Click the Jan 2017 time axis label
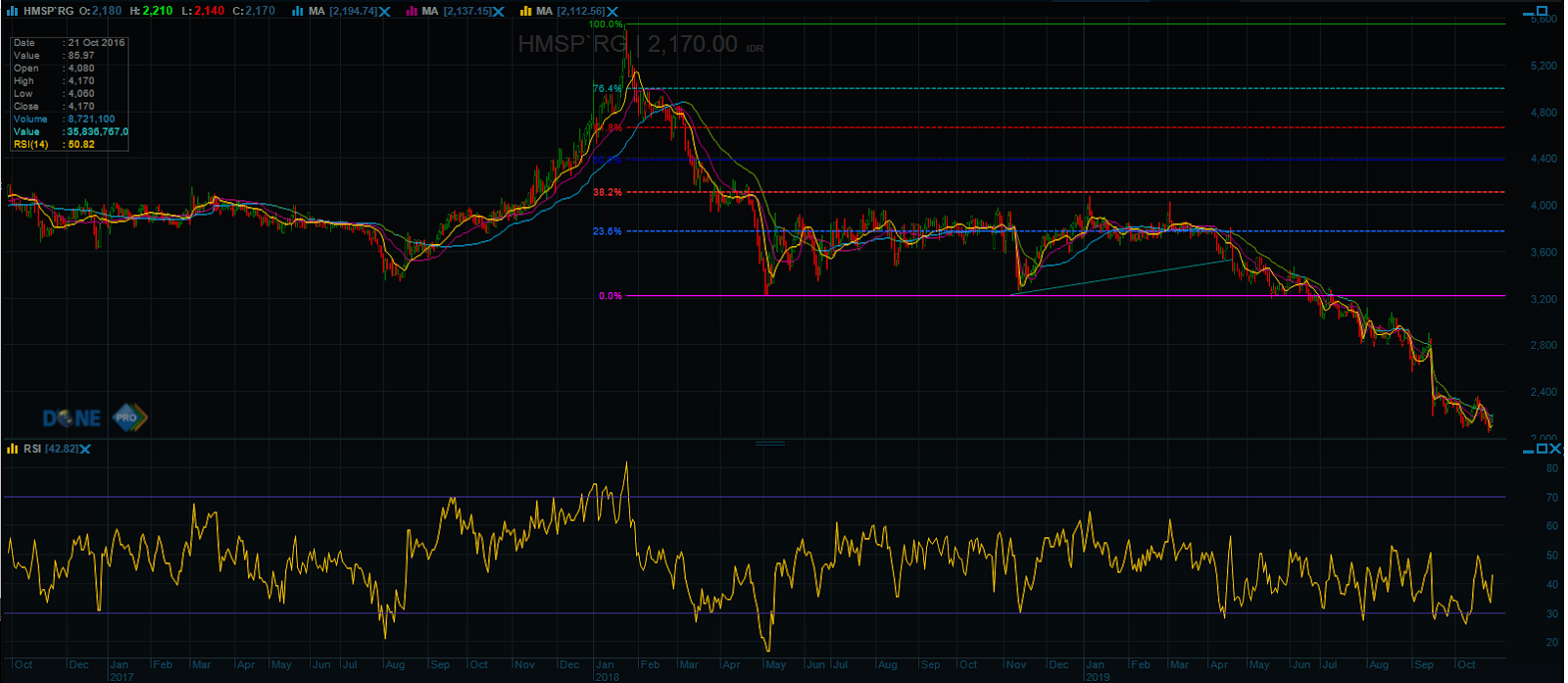Viewport: 1568px width, 683px height. (121, 670)
